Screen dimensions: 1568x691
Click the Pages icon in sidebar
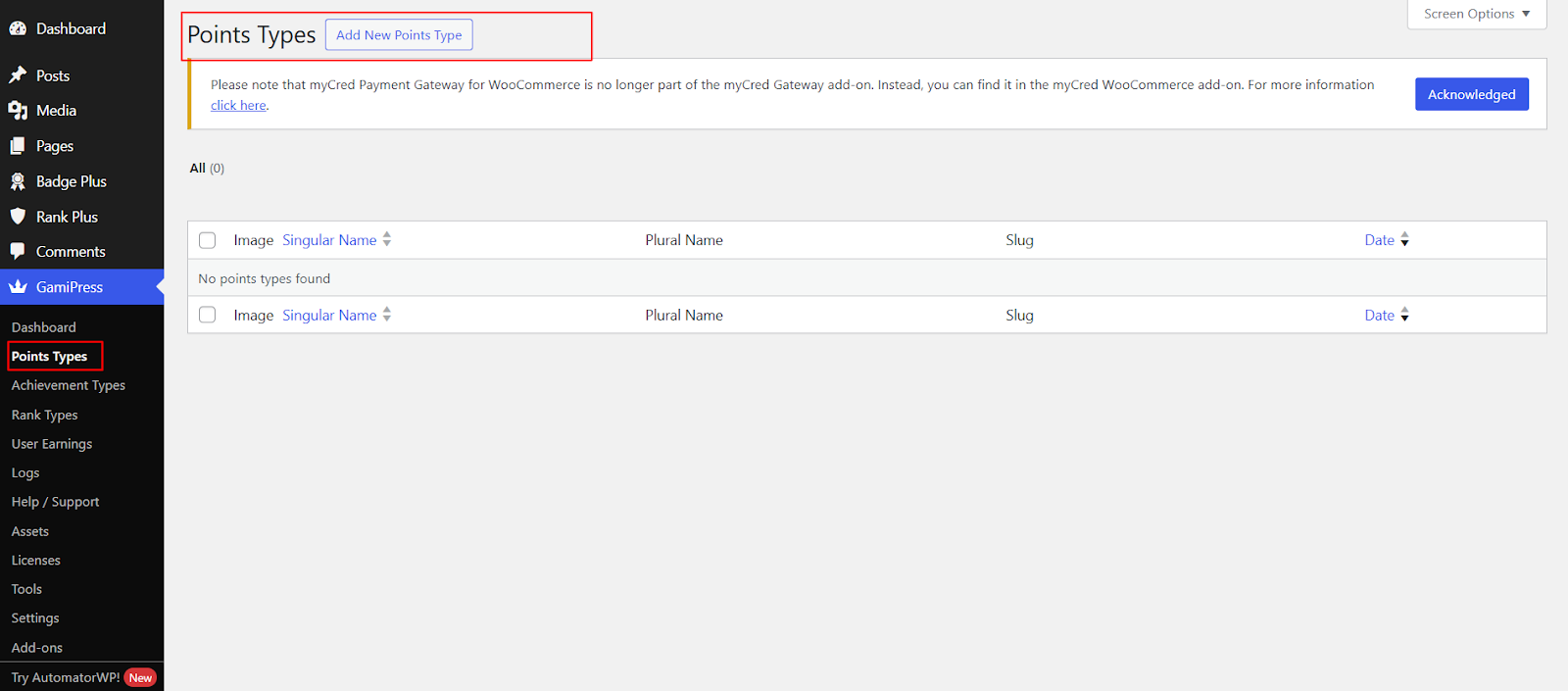click(x=18, y=146)
